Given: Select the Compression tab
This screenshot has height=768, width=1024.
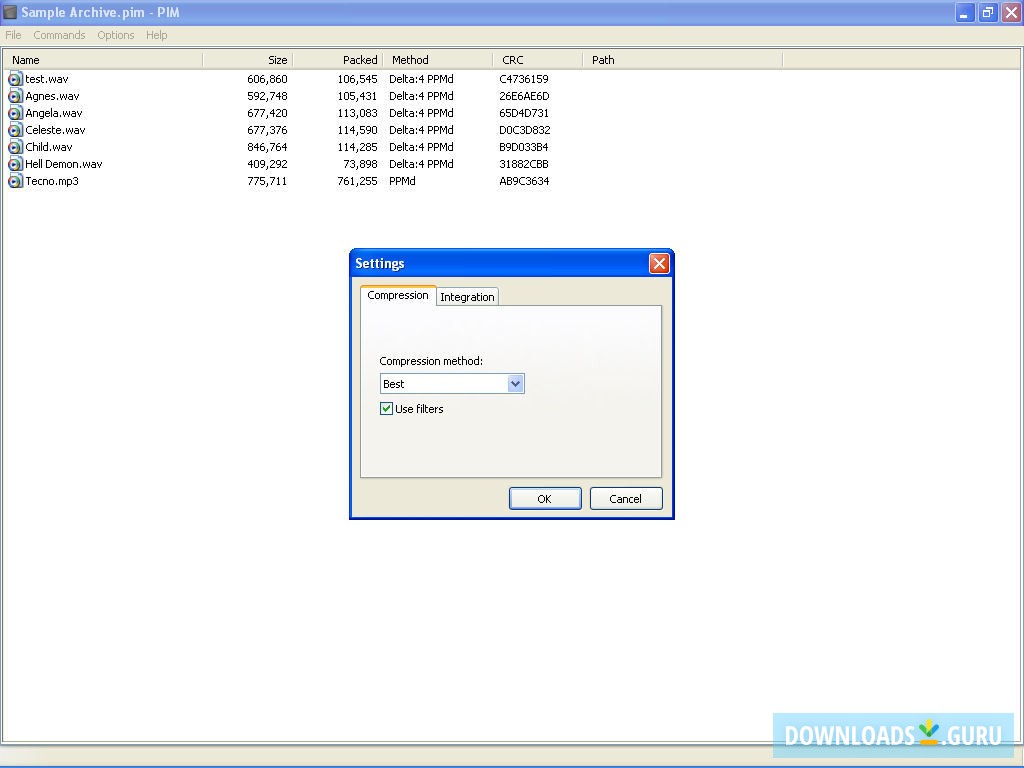Looking at the screenshot, I should (x=398, y=295).
